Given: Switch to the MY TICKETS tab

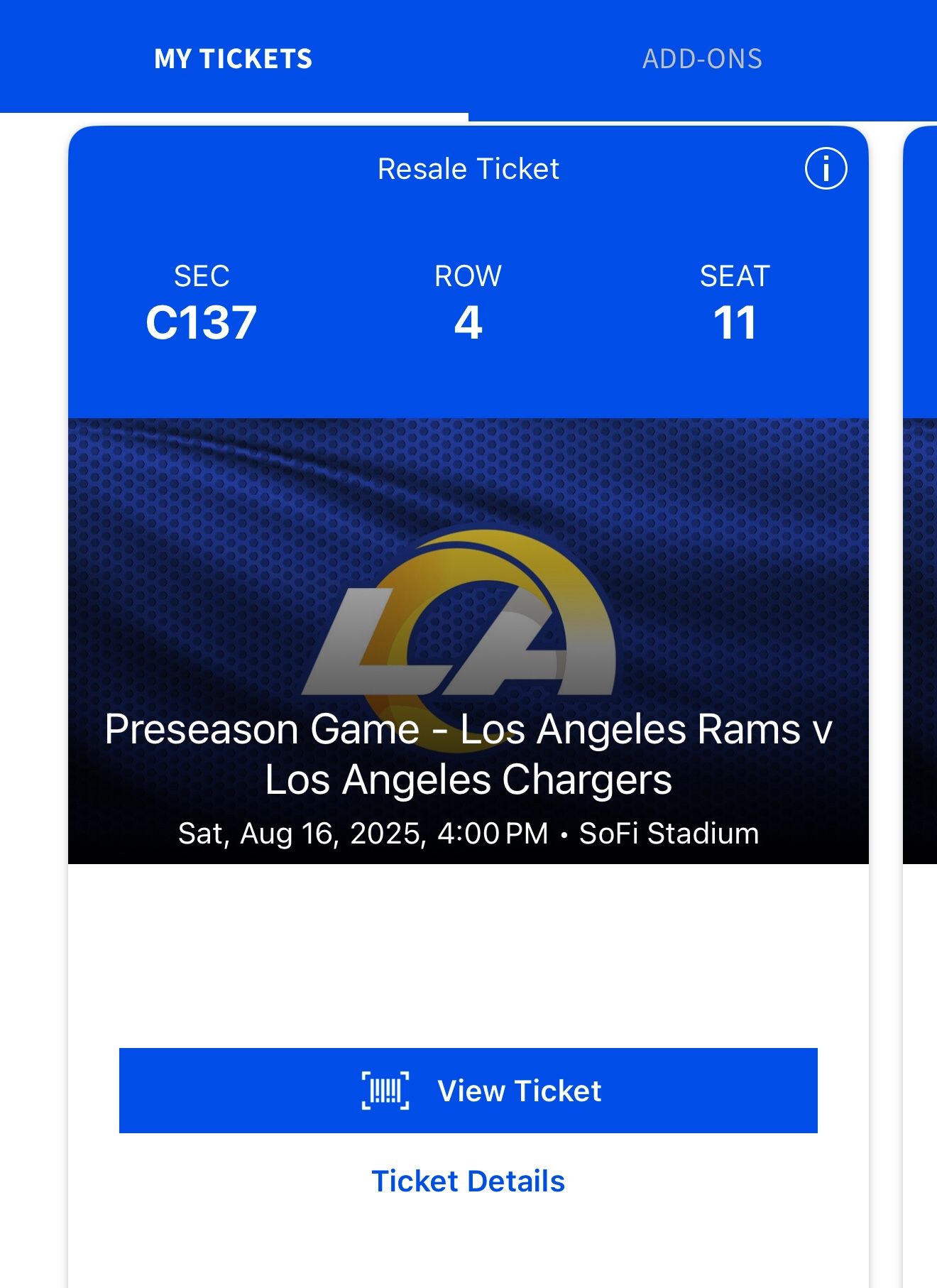Looking at the screenshot, I should (x=233, y=59).
